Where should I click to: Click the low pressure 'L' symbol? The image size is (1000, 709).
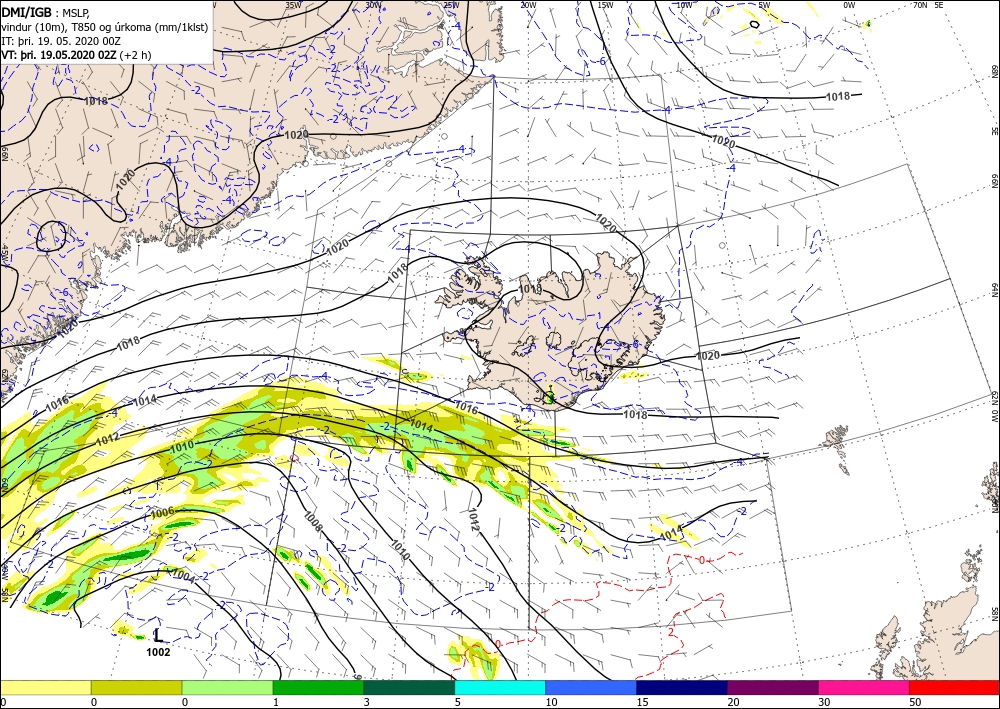click(x=159, y=635)
